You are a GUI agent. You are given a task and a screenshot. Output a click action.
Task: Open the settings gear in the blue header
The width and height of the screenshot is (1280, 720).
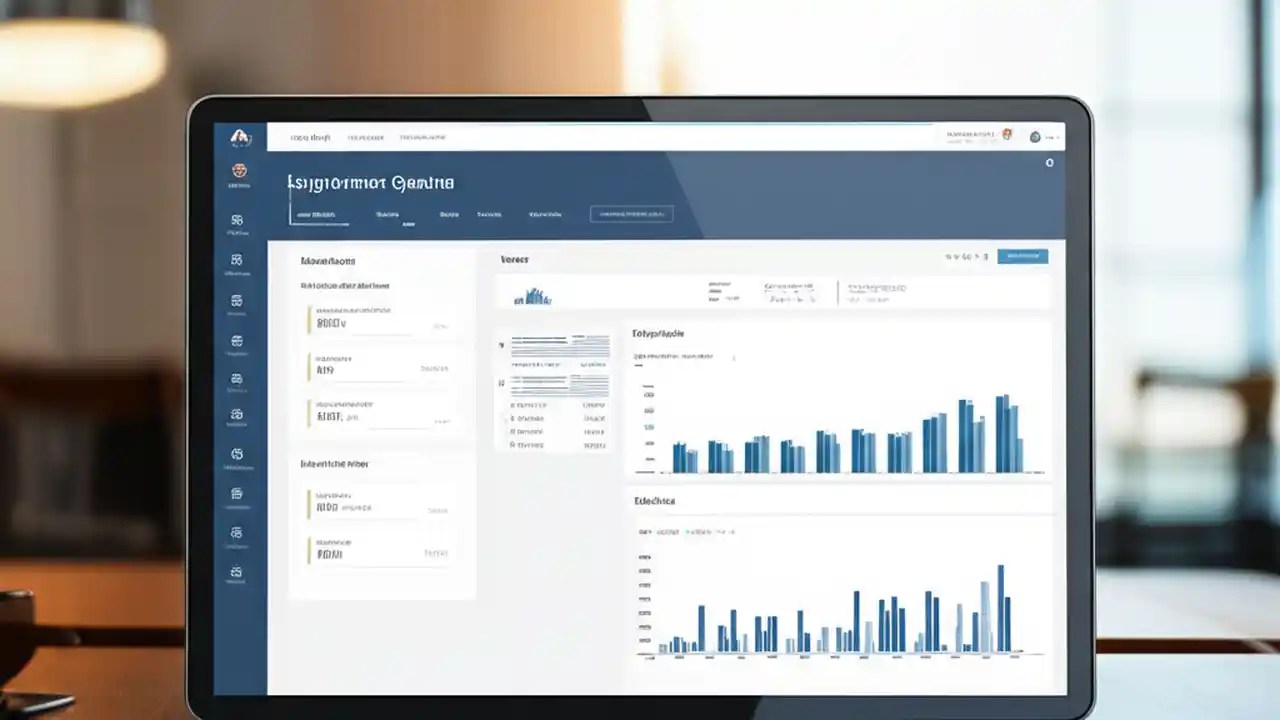(x=1049, y=161)
